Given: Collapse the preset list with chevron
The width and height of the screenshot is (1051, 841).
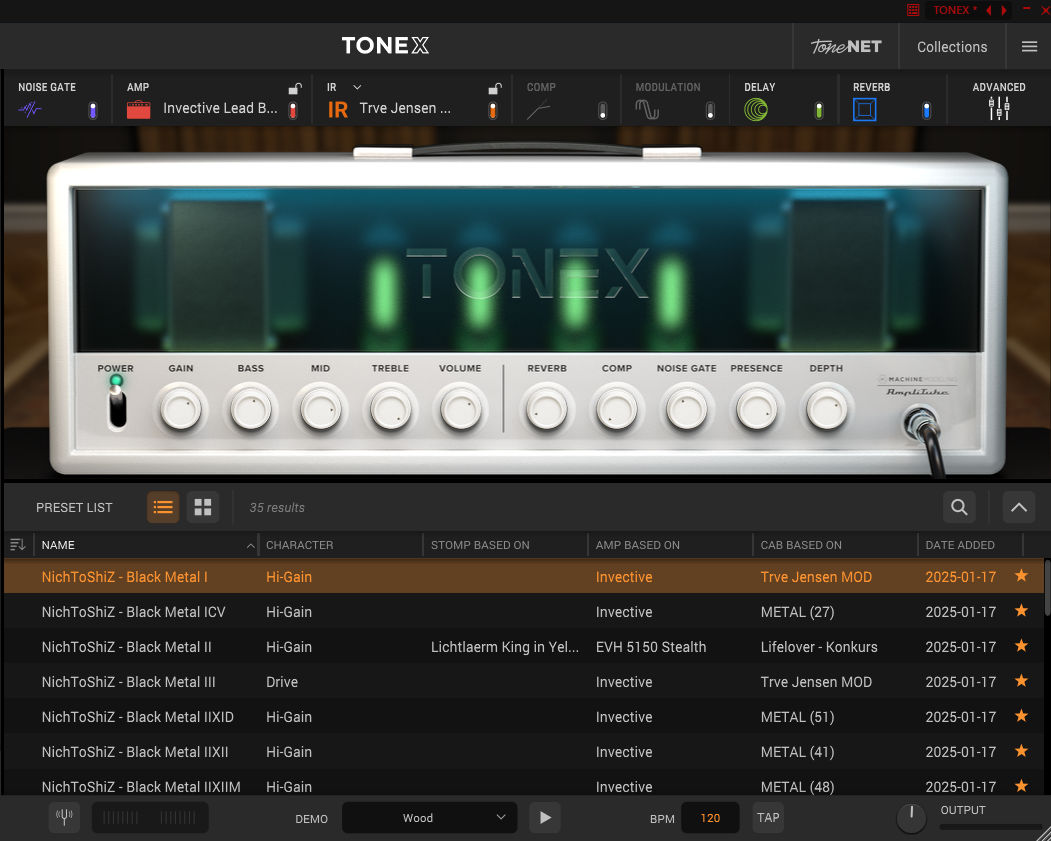Looking at the screenshot, I should coord(1019,507).
